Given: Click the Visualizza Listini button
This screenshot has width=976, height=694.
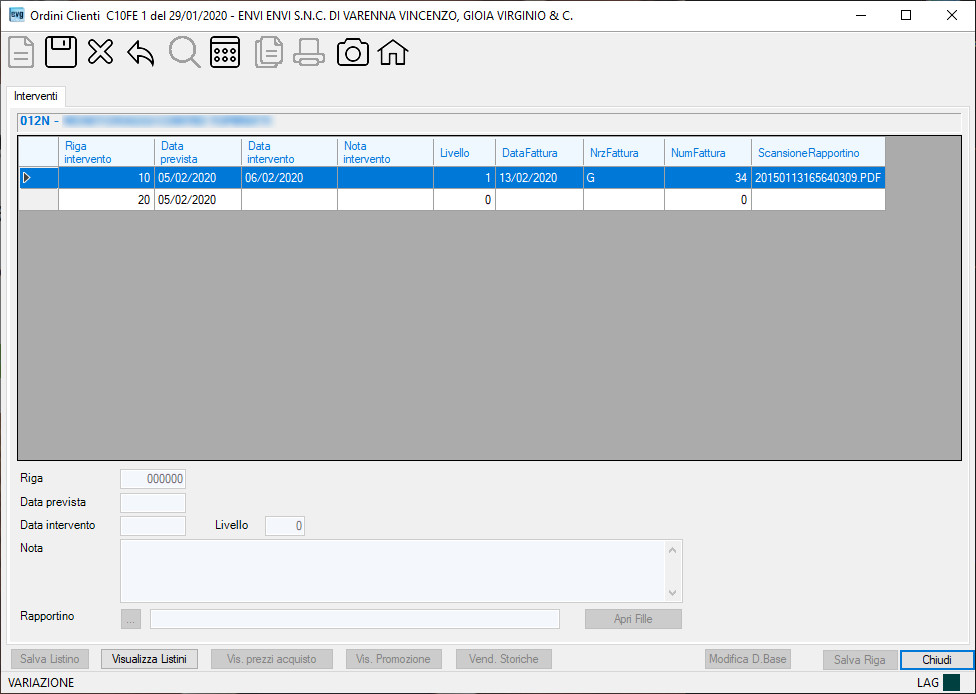Looking at the screenshot, I should (x=149, y=659).
